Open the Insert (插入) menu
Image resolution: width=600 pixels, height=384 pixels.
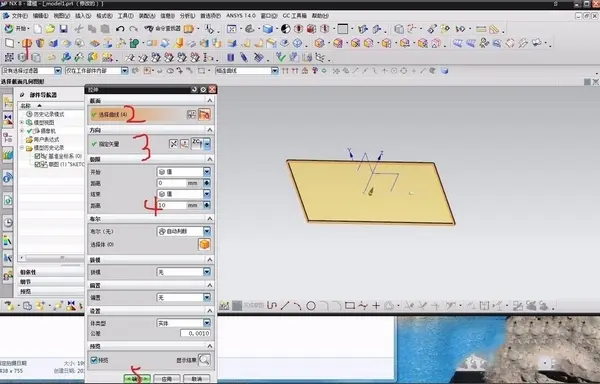pyautogui.click(x=83, y=16)
